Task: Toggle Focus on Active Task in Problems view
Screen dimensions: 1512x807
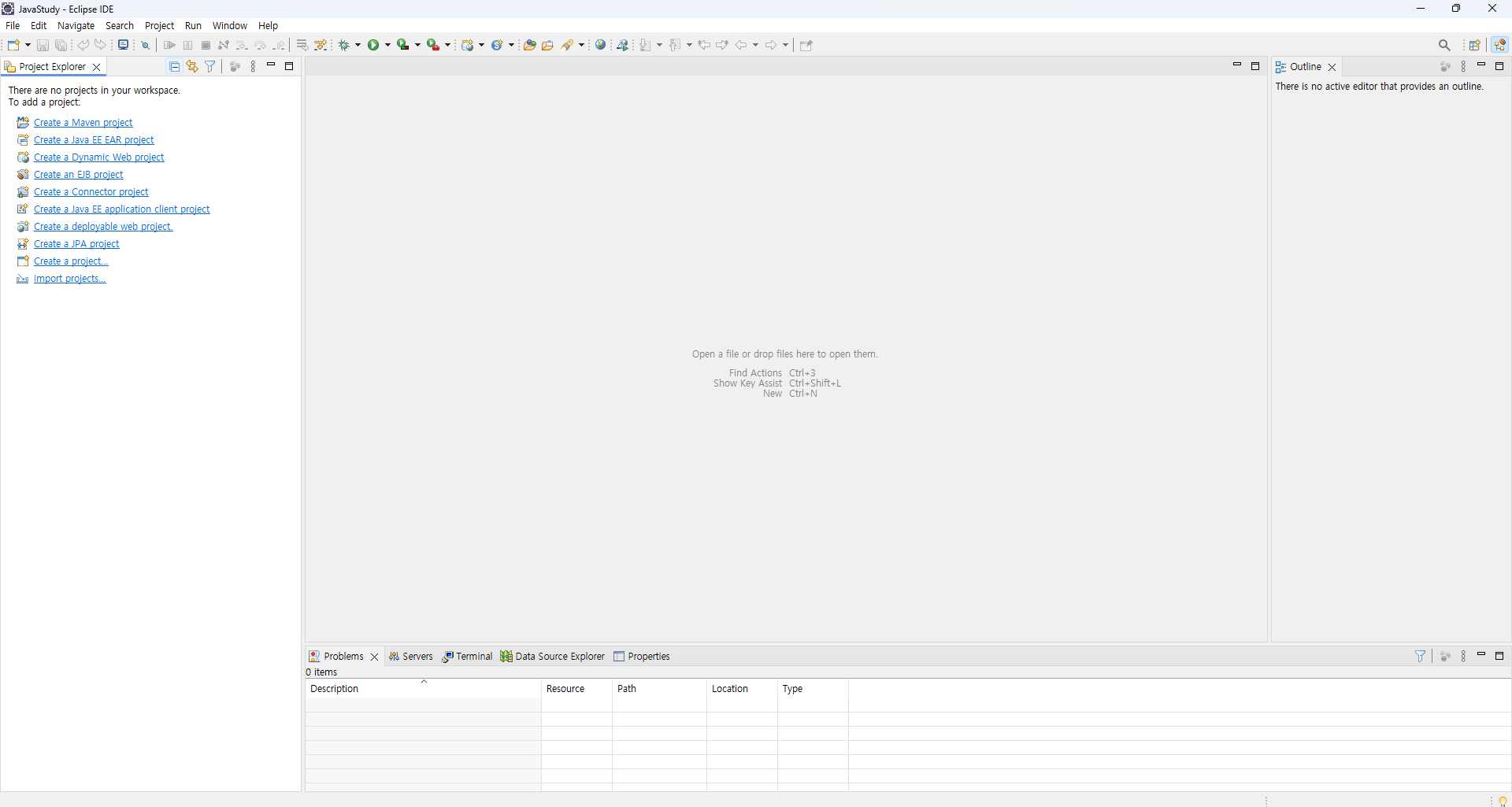Action: point(1445,656)
